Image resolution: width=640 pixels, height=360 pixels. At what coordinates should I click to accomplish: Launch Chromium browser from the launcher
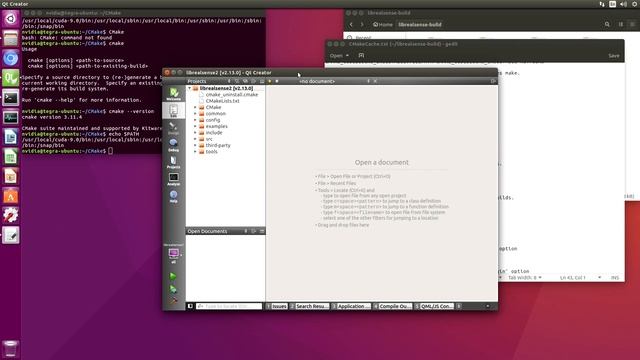click(x=11, y=58)
